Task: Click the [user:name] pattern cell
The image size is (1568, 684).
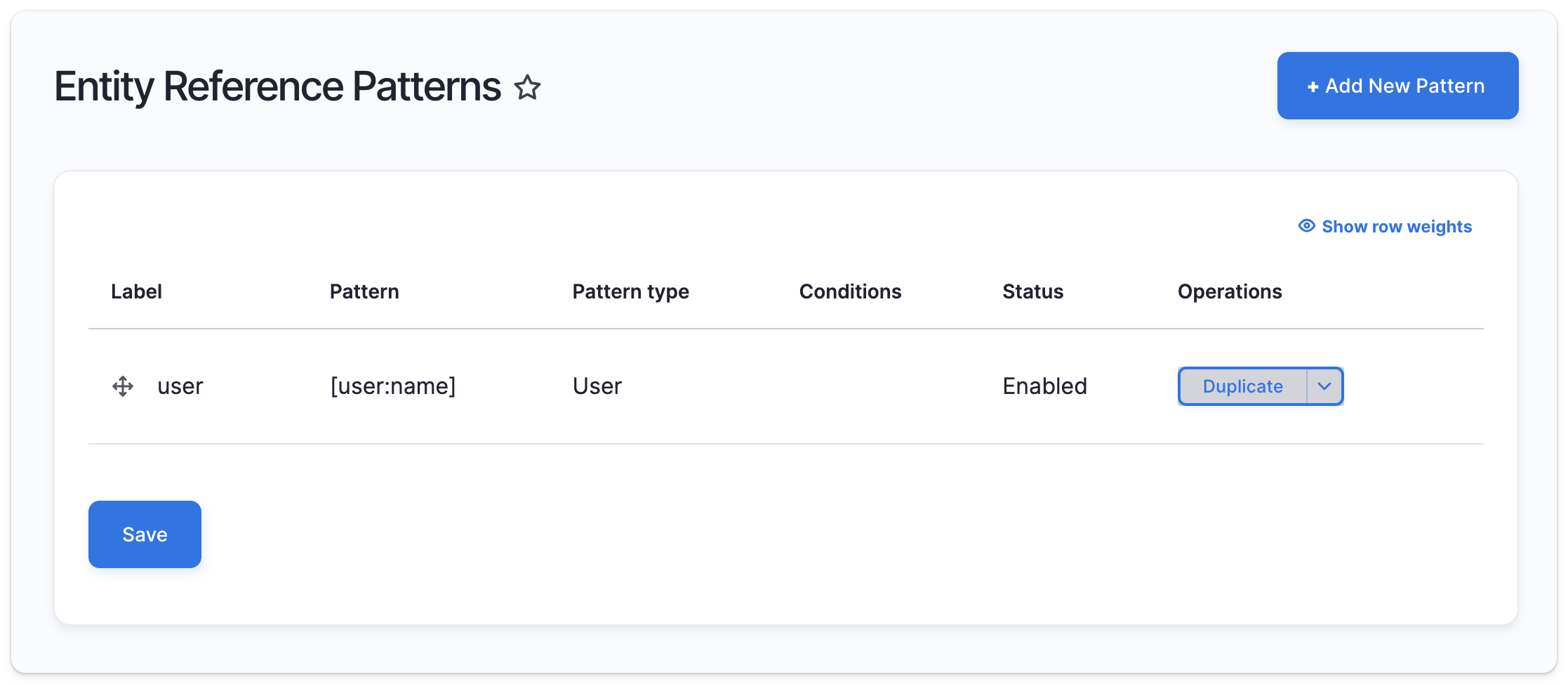Action: [393, 386]
